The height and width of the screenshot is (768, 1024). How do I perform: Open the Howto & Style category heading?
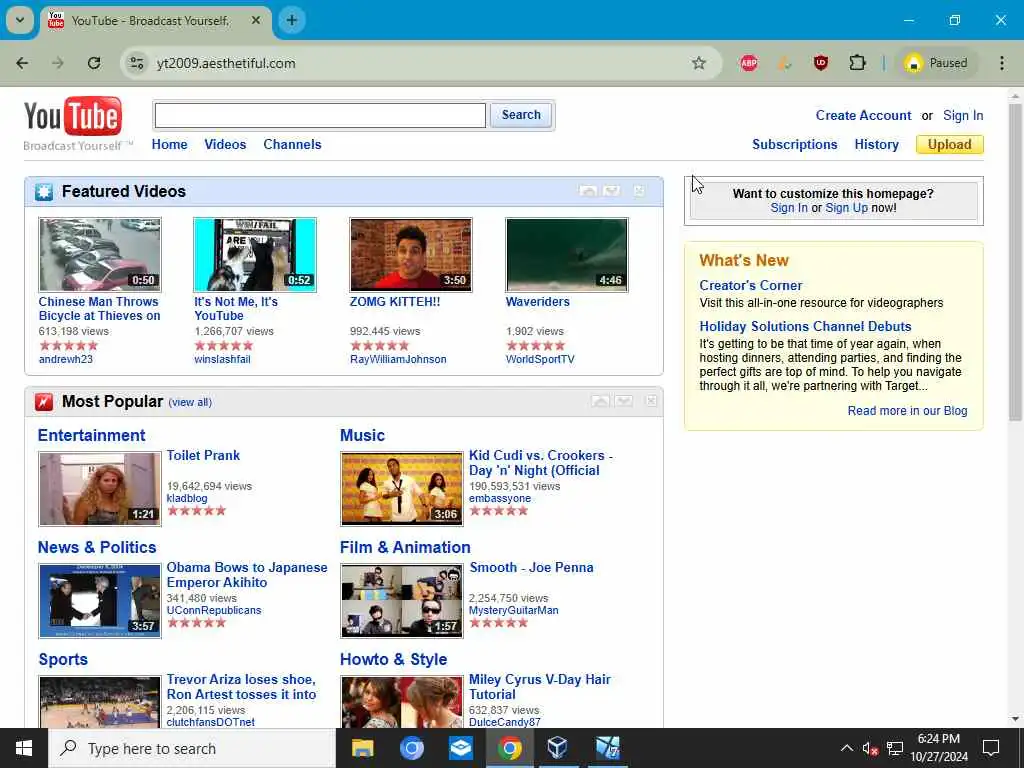[x=394, y=660]
